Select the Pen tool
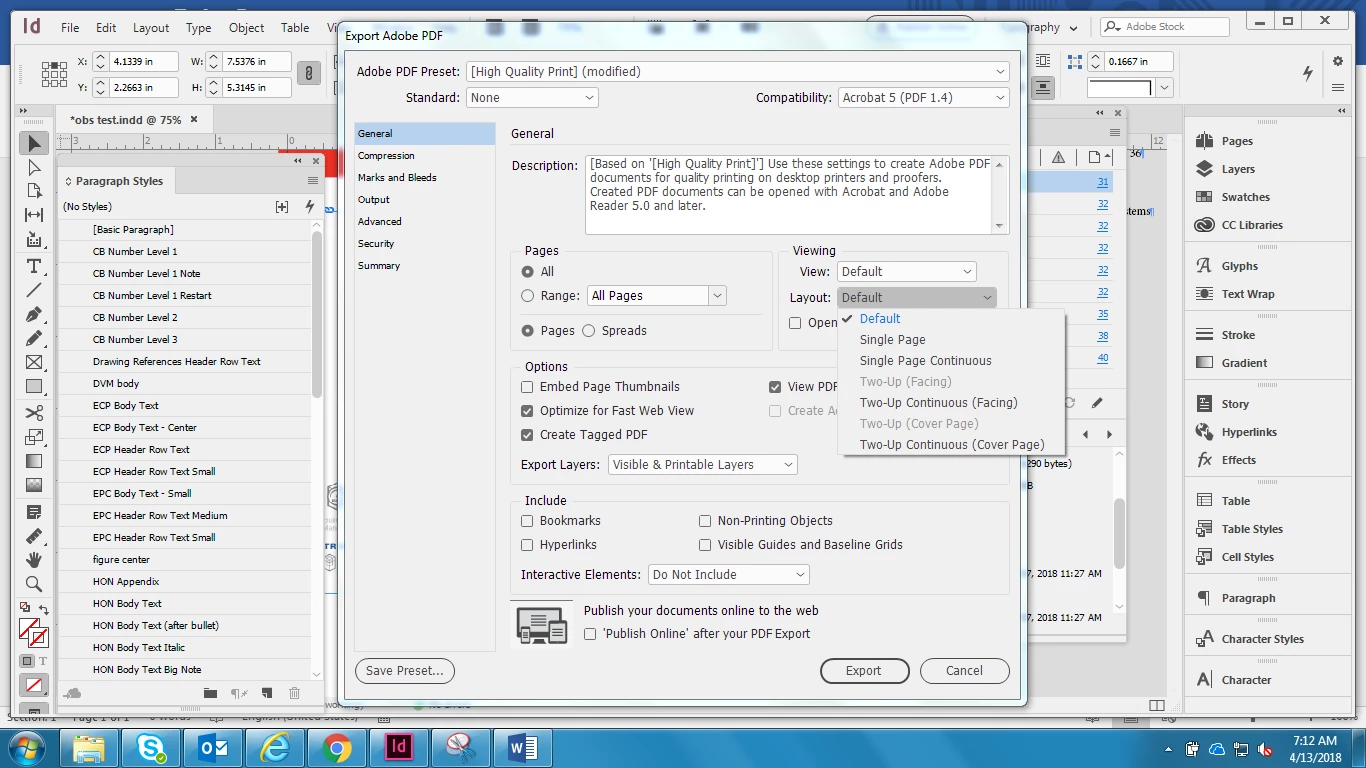Image resolution: width=1366 pixels, height=768 pixels. coord(34,315)
